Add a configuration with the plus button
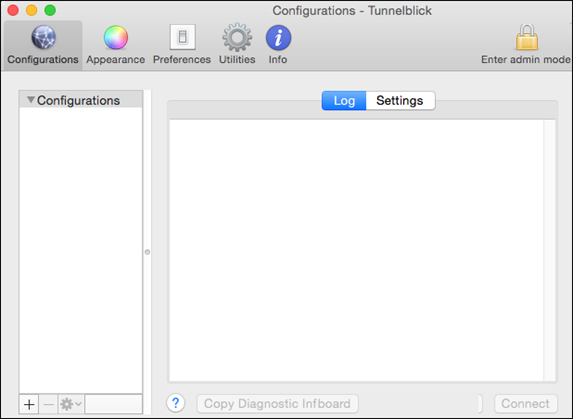This screenshot has height=419, width=573. point(29,404)
